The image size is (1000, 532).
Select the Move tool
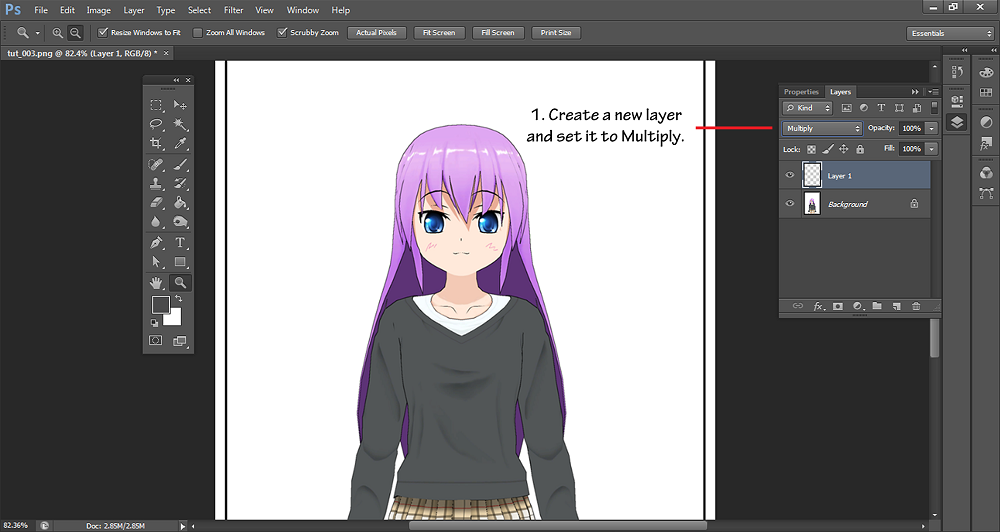180,105
